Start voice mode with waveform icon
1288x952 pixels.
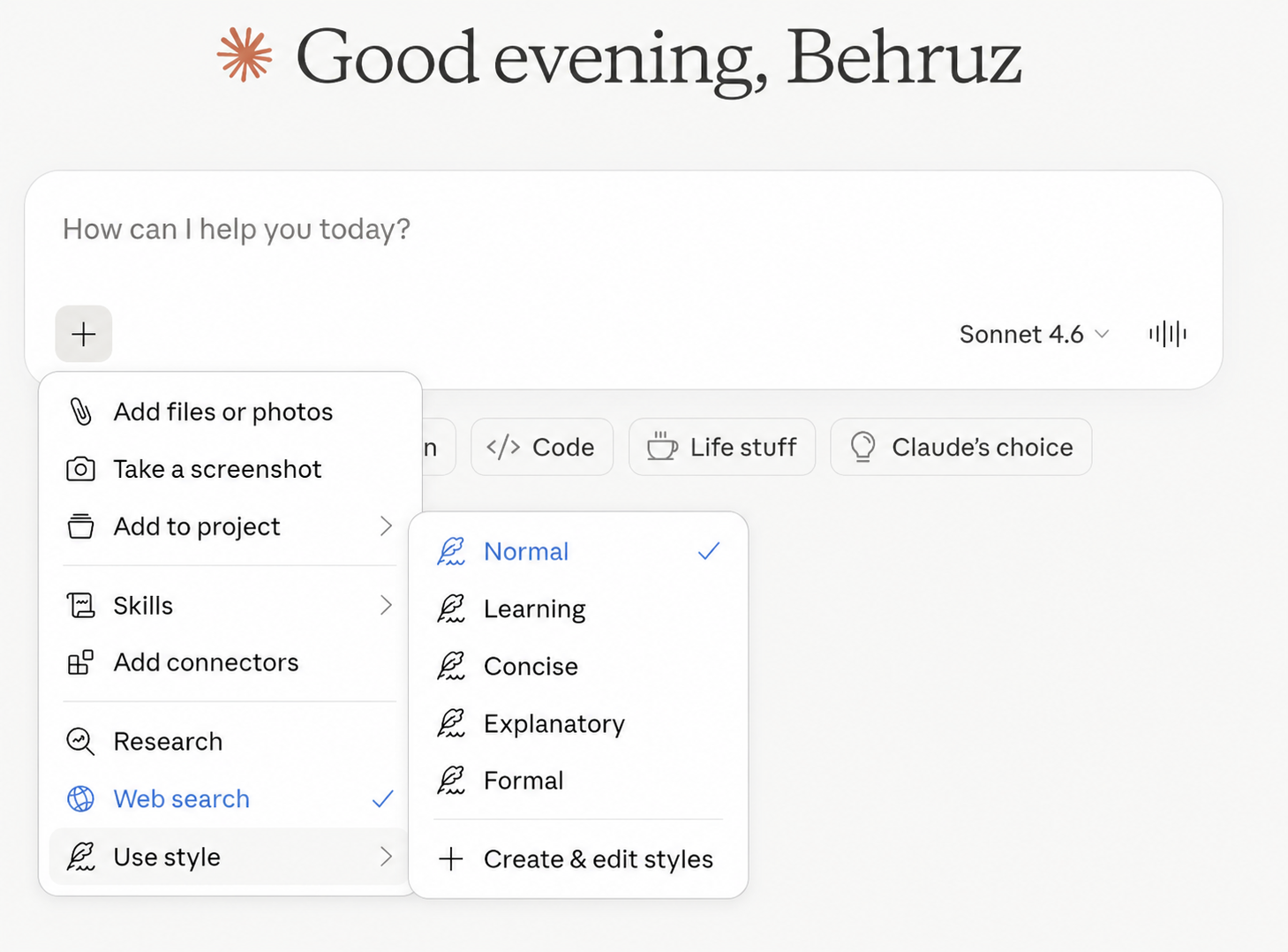[1167, 334]
